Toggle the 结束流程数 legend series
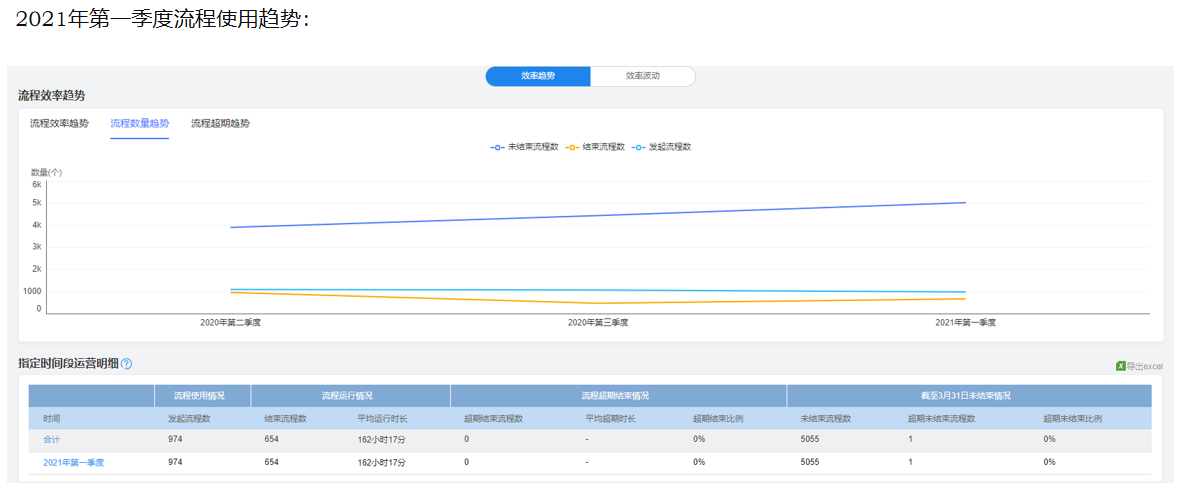Viewport: 1180px width, 495px height. (x=595, y=147)
